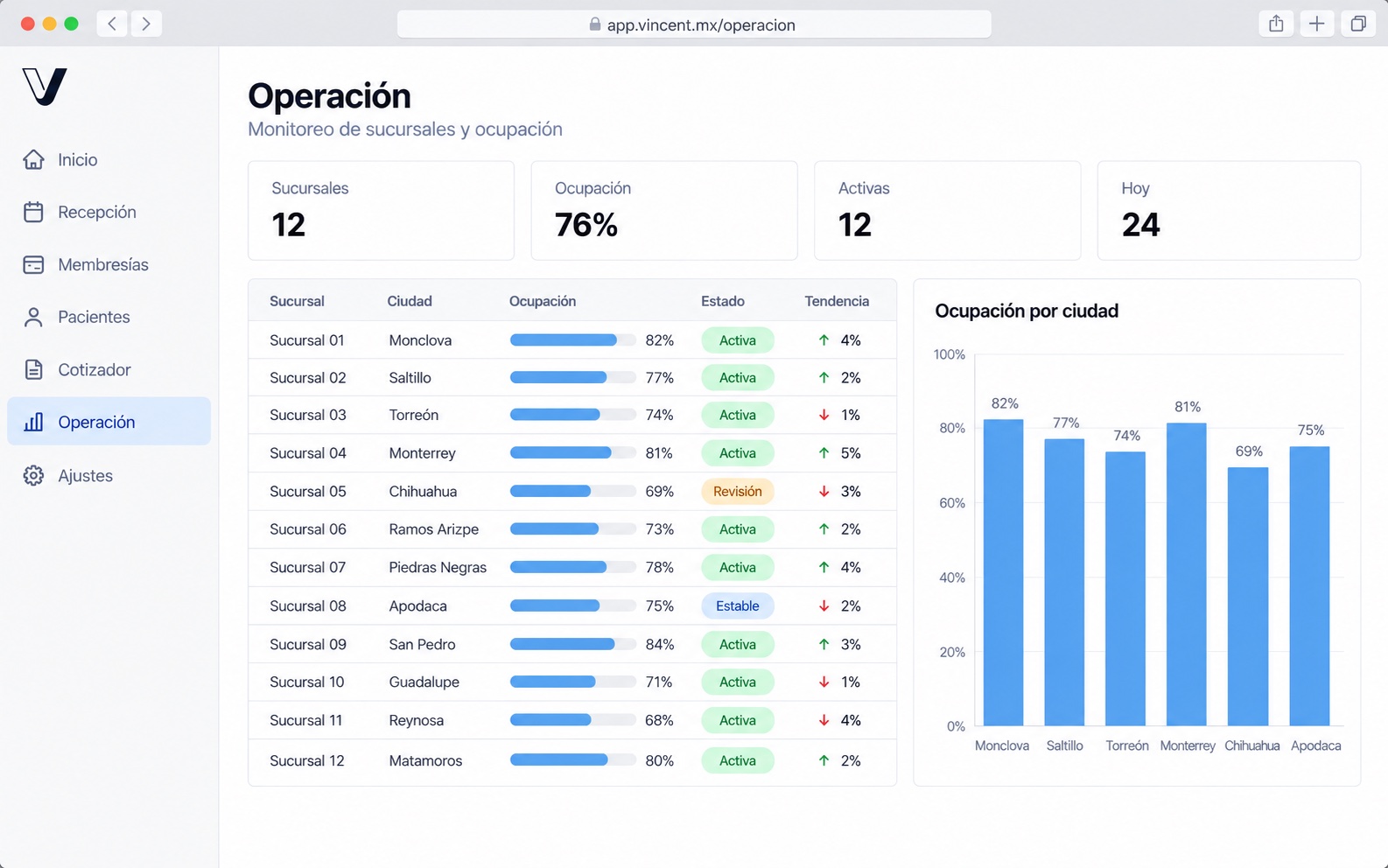Click the Ocupación por ciudad chart title
The width and height of the screenshot is (1388, 868).
point(1027,311)
